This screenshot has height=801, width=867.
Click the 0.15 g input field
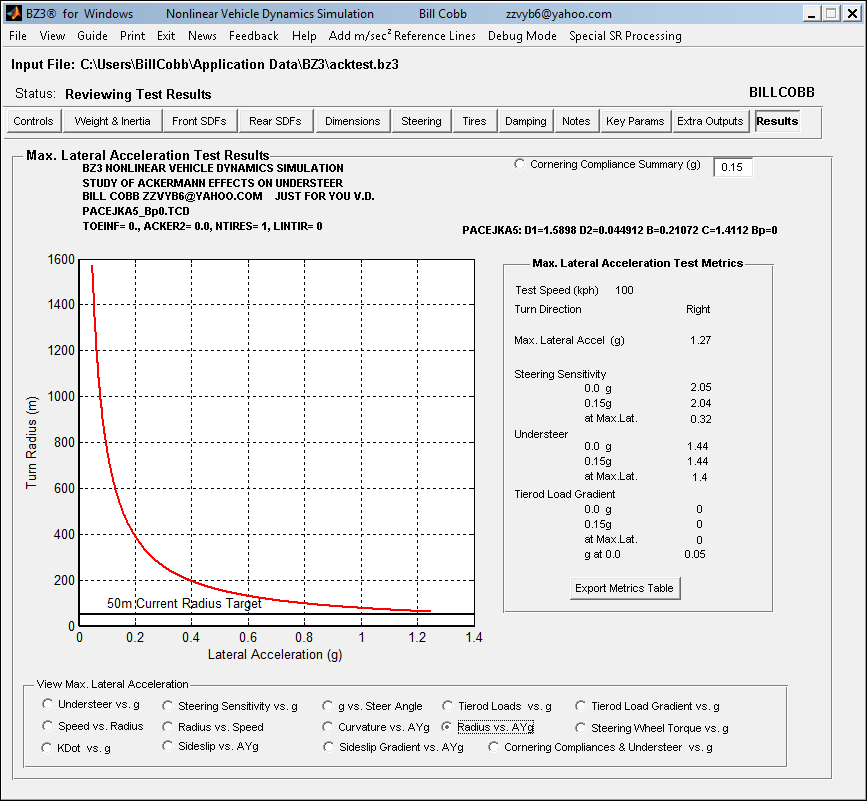pos(733,167)
